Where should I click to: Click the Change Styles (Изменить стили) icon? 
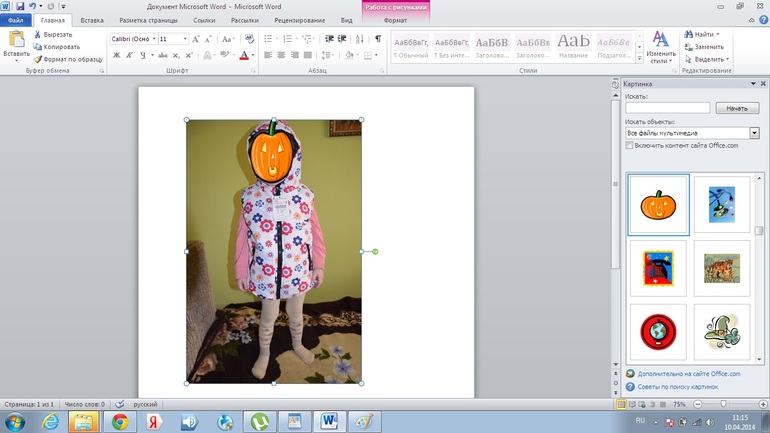660,40
